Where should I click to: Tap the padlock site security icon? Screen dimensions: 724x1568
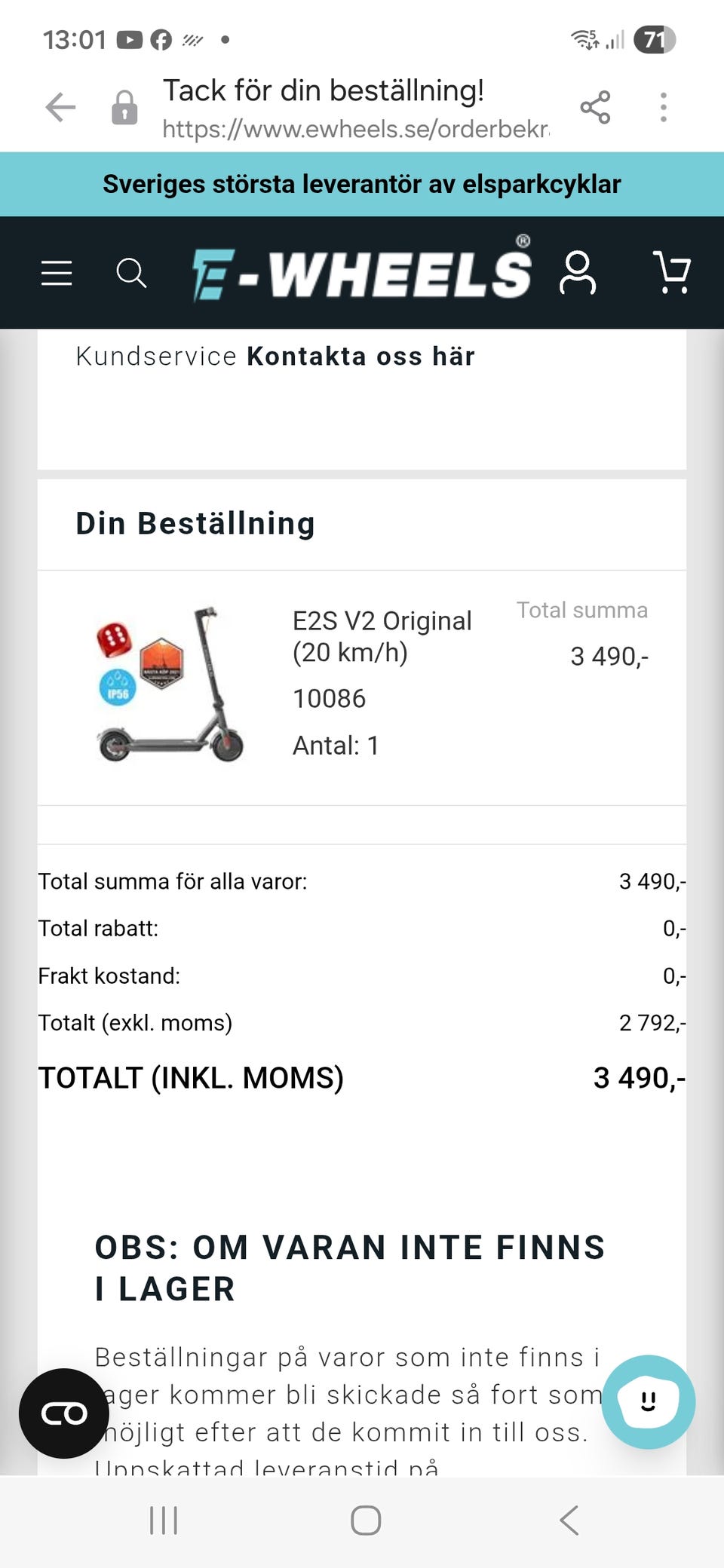click(124, 107)
